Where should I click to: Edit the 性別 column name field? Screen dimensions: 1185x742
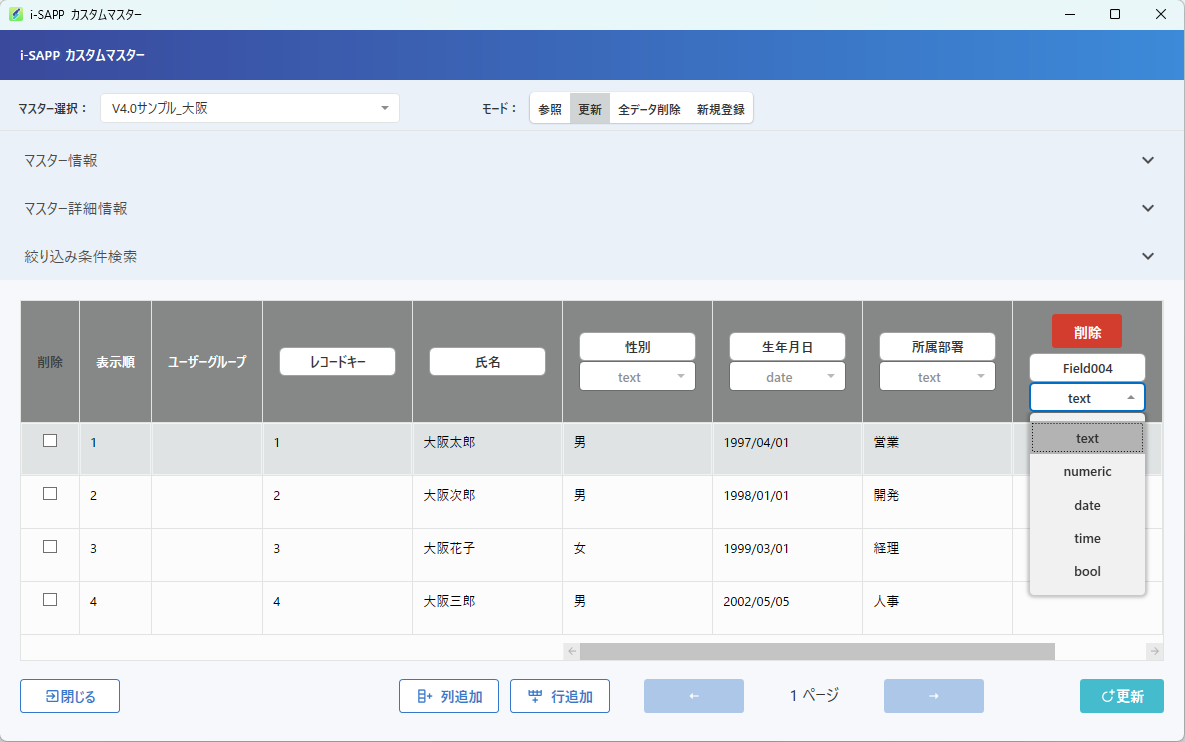click(x=637, y=347)
